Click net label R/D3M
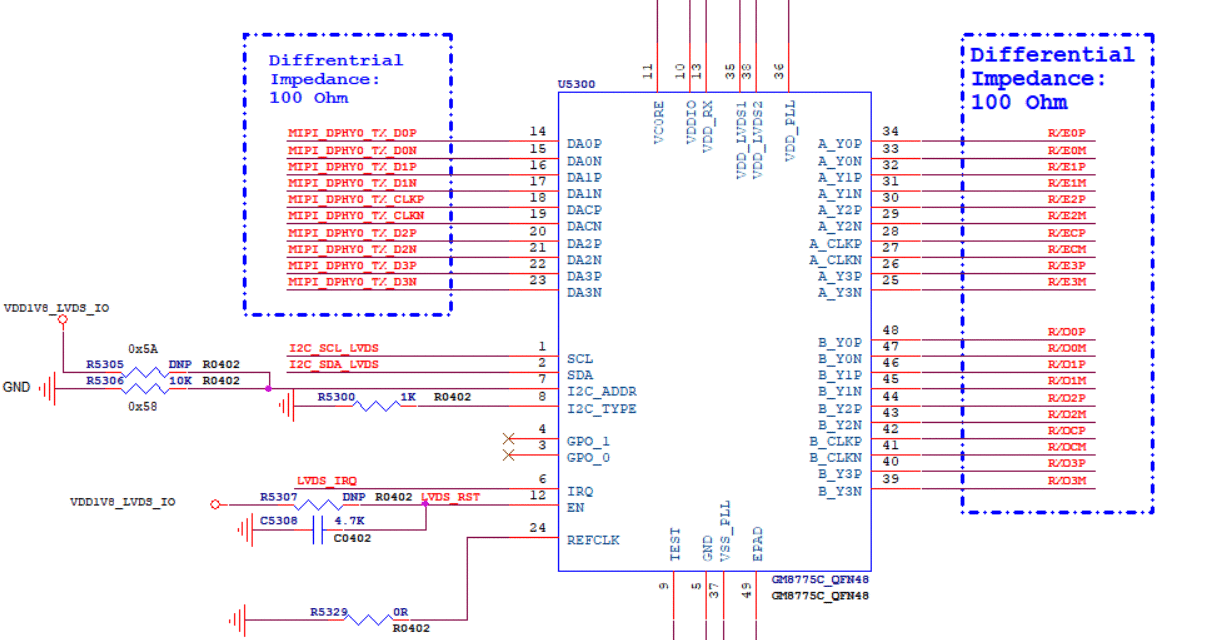1205x640 pixels. tap(1066, 480)
